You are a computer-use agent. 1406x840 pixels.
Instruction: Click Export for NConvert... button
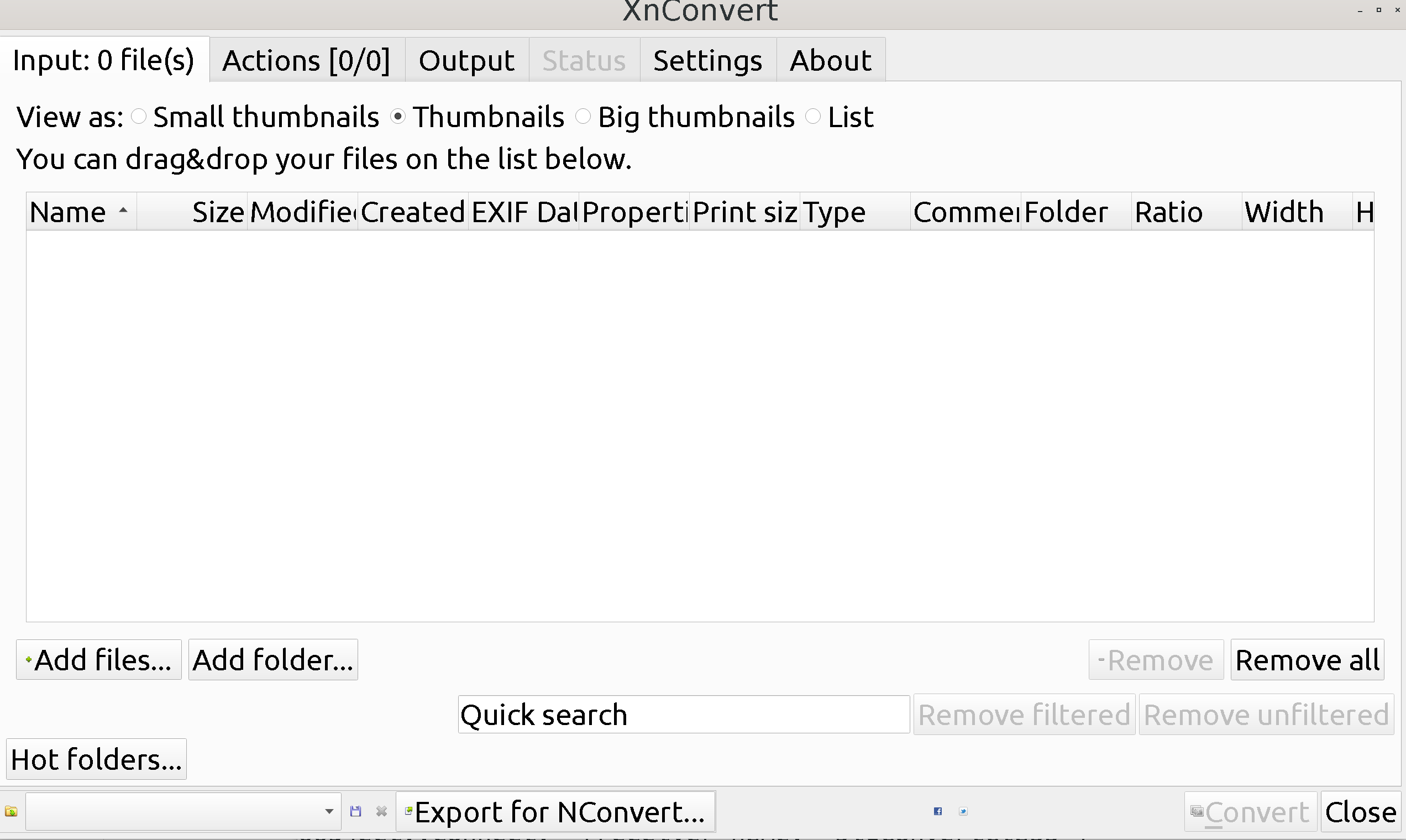(x=555, y=811)
